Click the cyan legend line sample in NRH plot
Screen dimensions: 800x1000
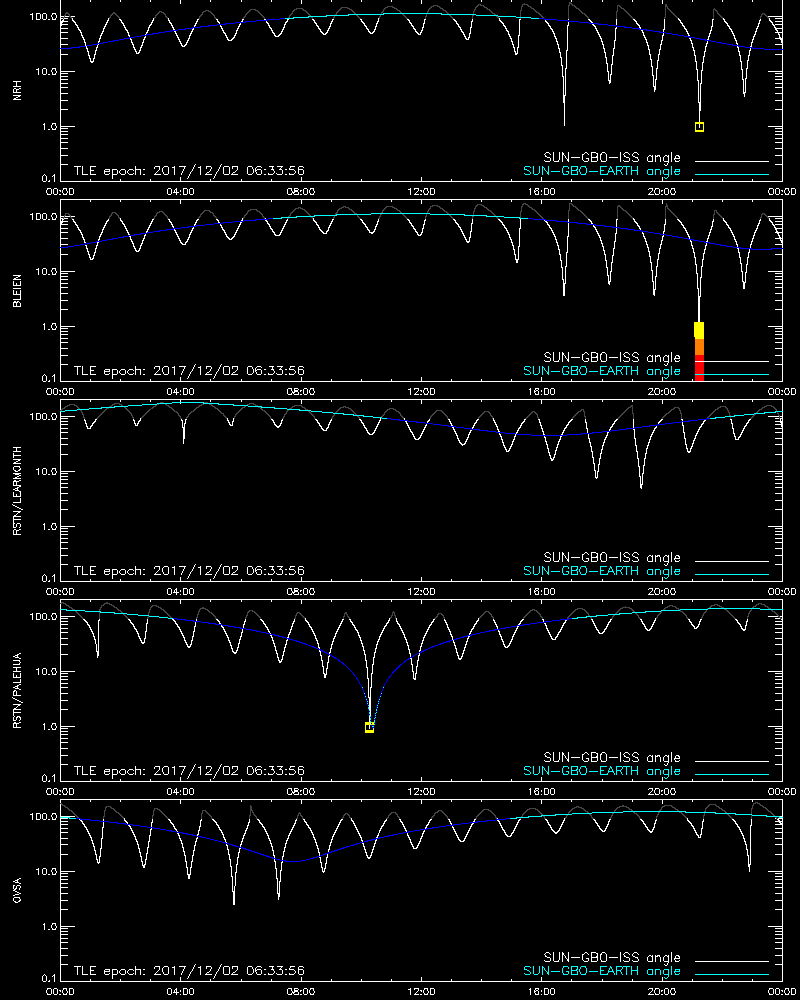732,174
